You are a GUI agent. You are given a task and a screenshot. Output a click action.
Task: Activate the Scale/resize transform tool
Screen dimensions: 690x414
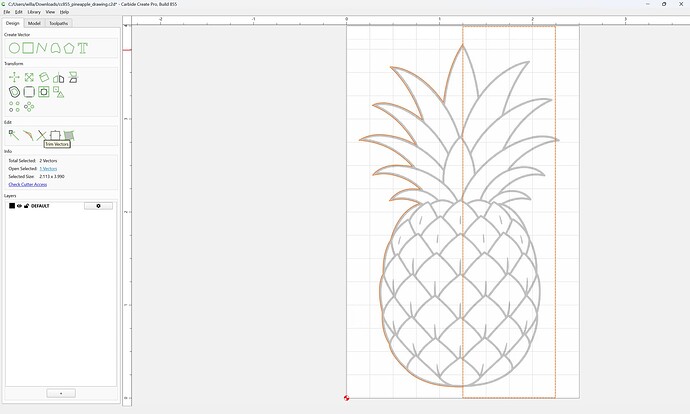coord(29,77)
